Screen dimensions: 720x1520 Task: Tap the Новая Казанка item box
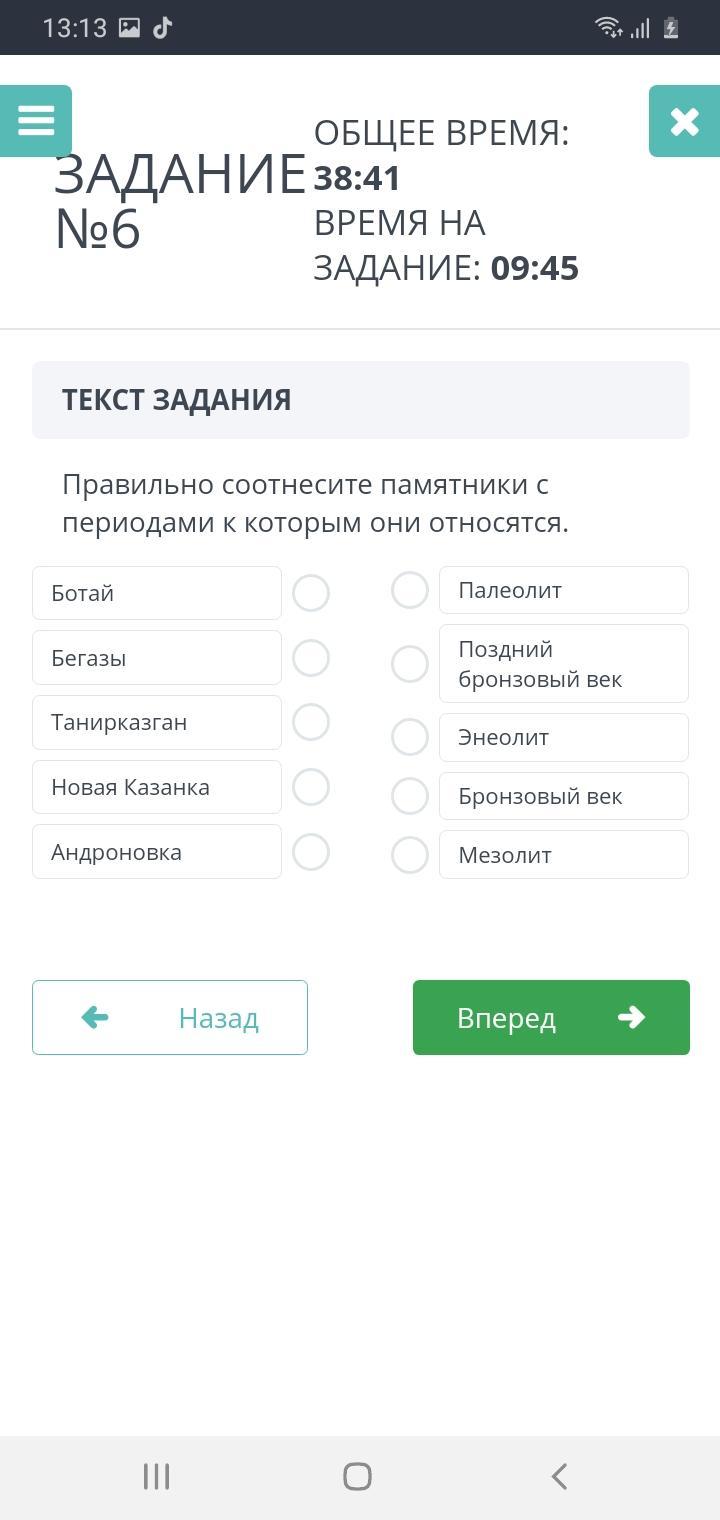pos(157,787)
